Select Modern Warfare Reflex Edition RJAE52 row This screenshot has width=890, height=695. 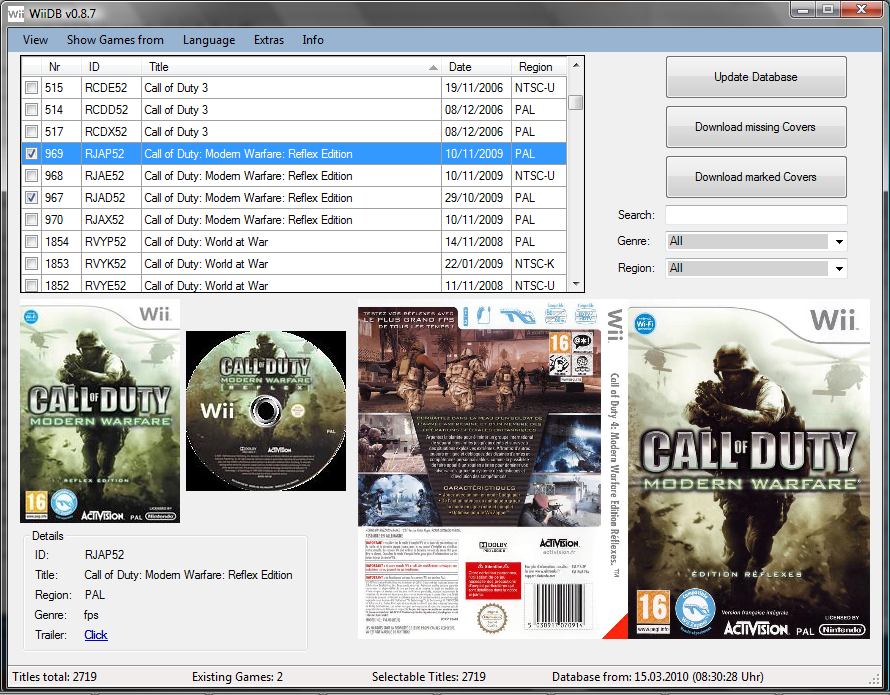(294, 175)
